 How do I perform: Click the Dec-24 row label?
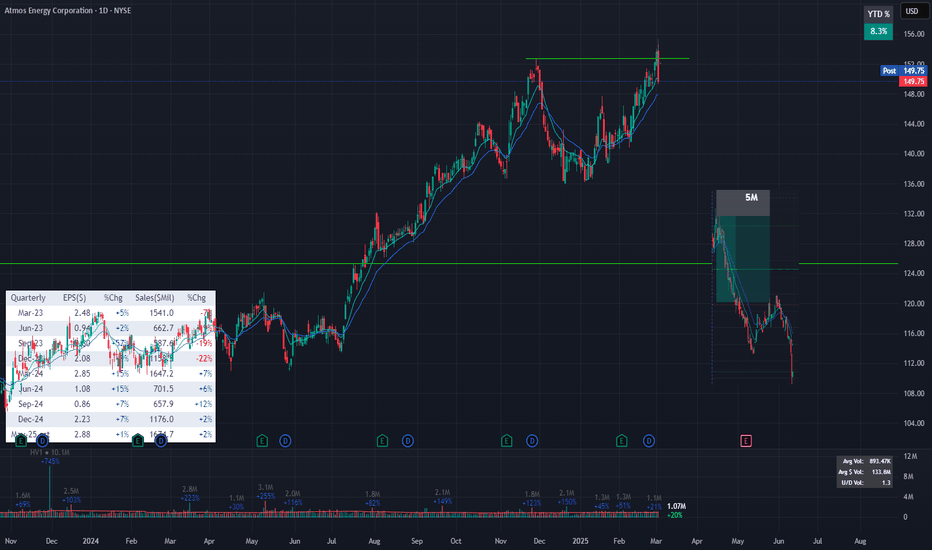30,419
